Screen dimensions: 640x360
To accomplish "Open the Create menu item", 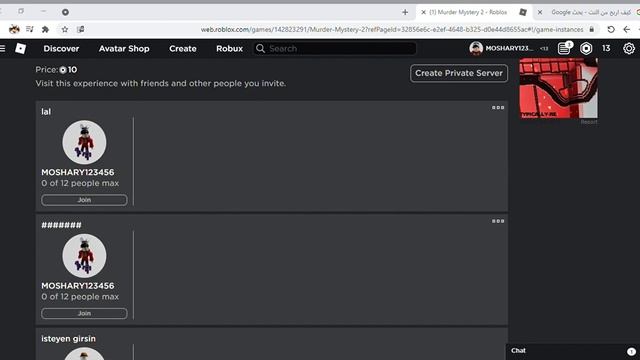I will coord(183,49).
